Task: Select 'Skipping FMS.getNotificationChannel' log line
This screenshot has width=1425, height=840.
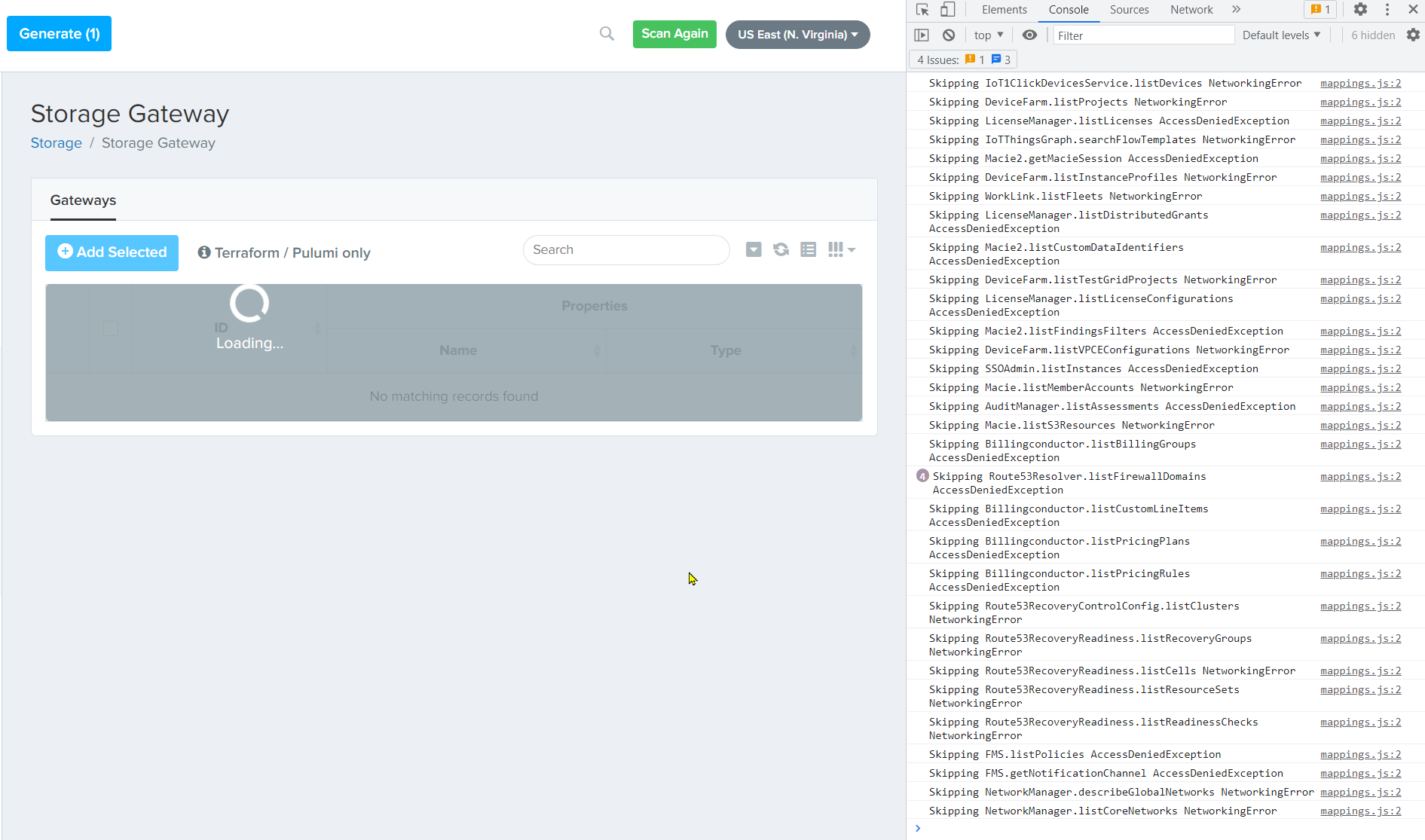Action: pos(1106,774)
